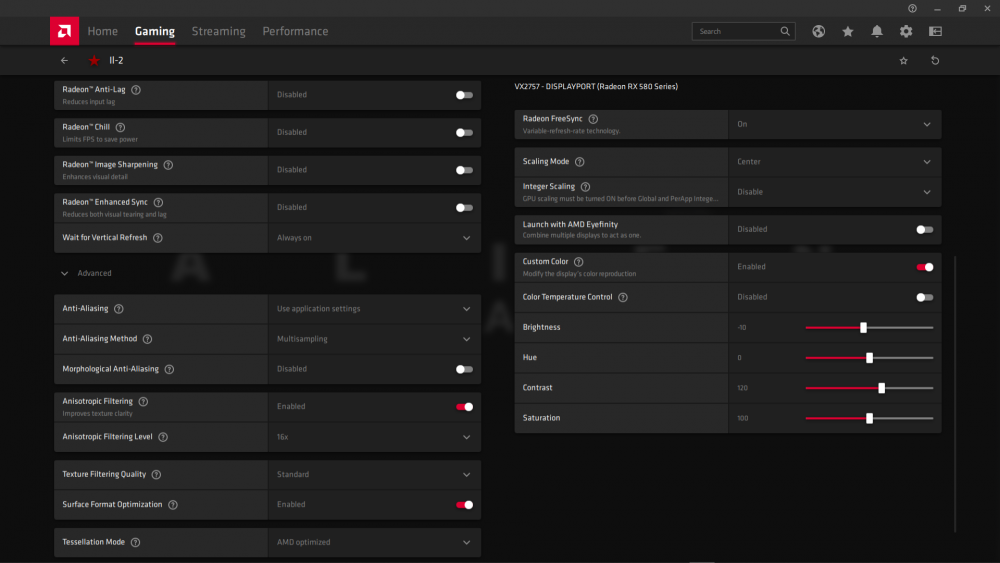The image size is (1000, 563).
Task: Click the AMD logo icon
Action: [x=64, y=31]
